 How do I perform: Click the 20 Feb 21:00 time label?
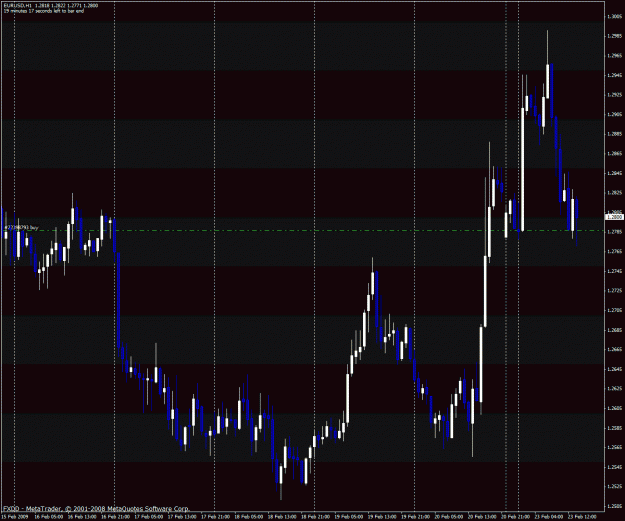[515, 517]
